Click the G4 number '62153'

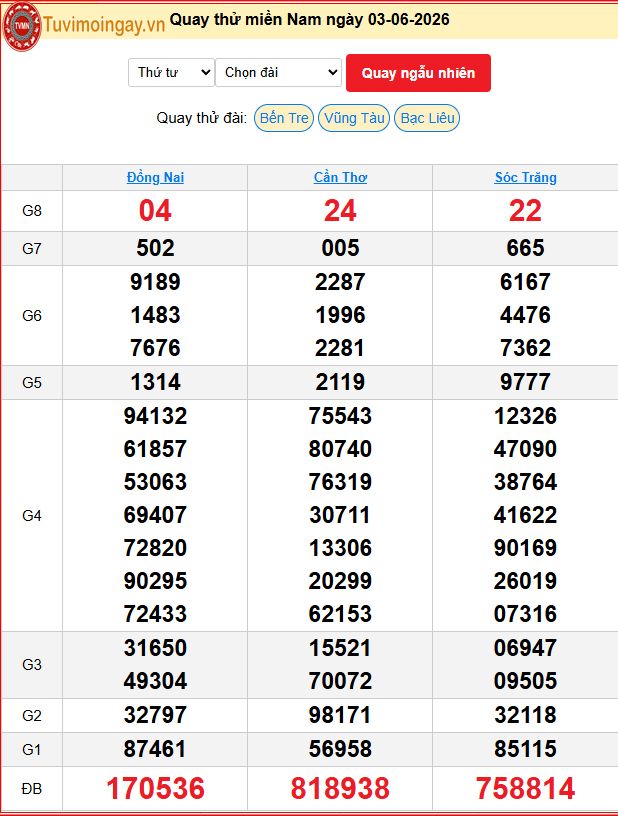click(340, 614)
